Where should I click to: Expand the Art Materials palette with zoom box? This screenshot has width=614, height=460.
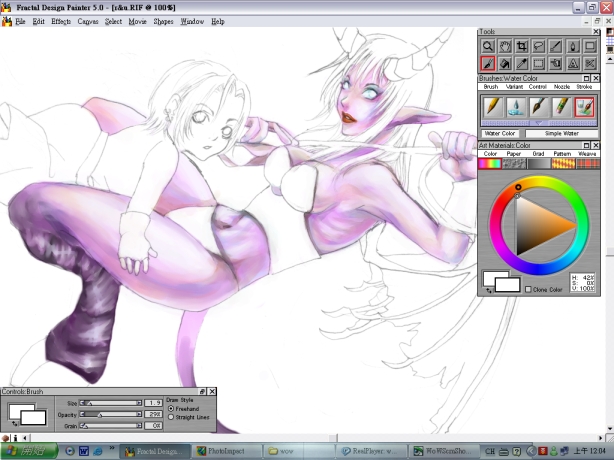coord(587,145)
